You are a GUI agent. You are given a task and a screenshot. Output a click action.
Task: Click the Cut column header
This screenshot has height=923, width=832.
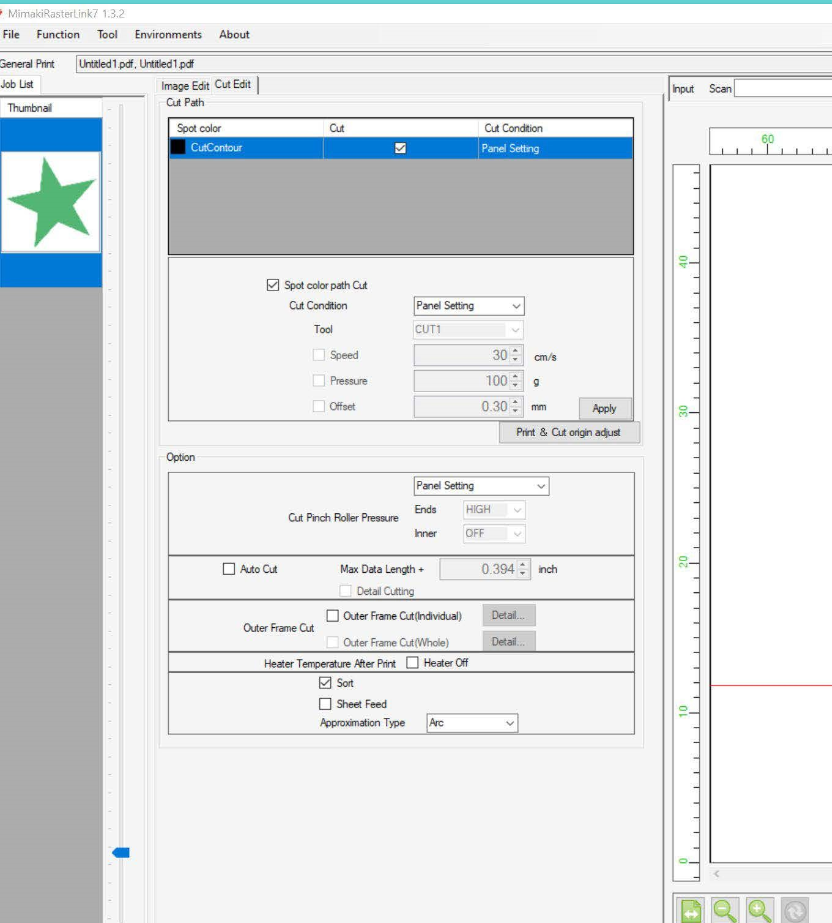(x=400, y=128)
